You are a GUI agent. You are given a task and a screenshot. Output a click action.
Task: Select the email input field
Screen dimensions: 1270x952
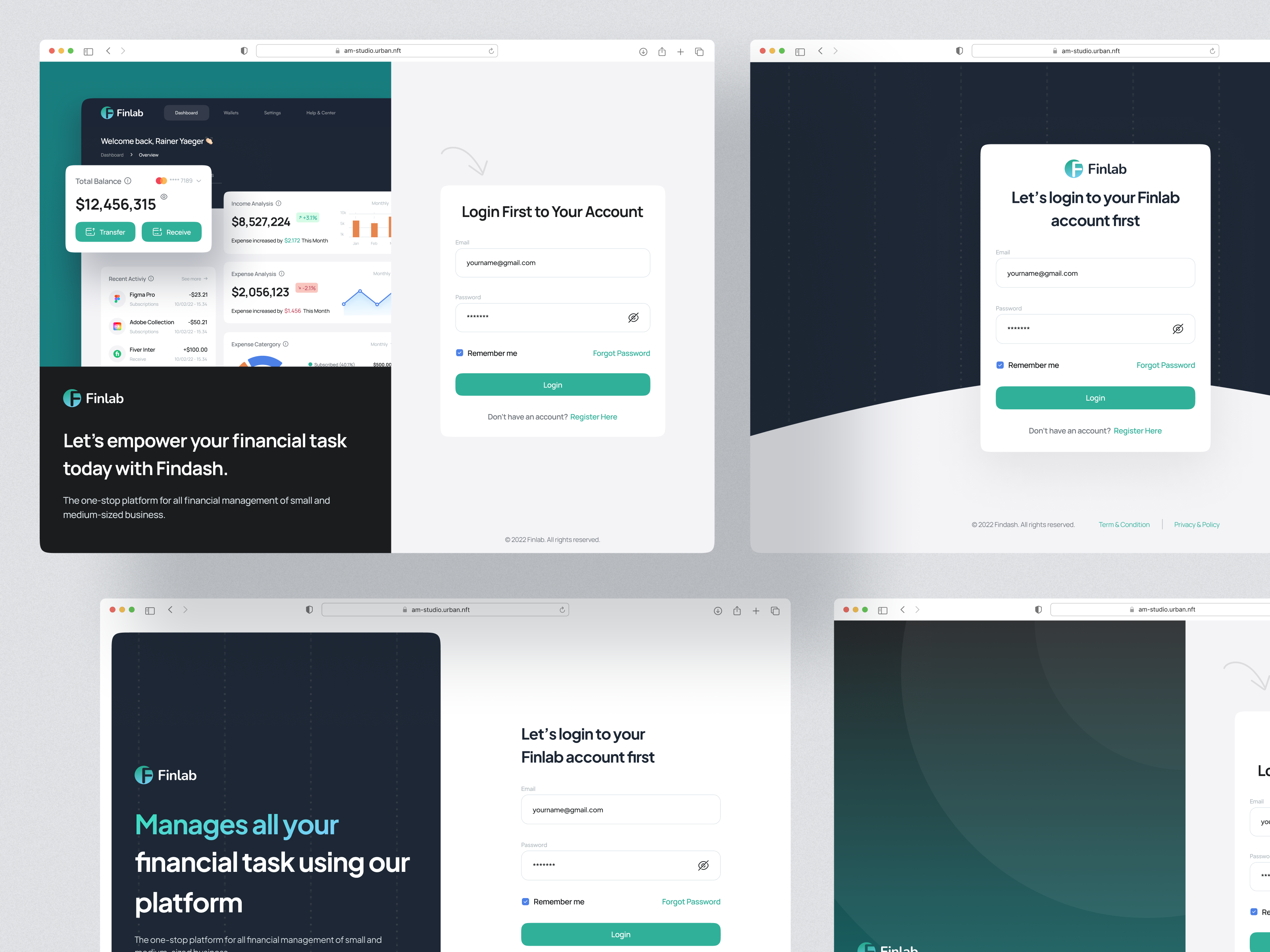[553, 263]
